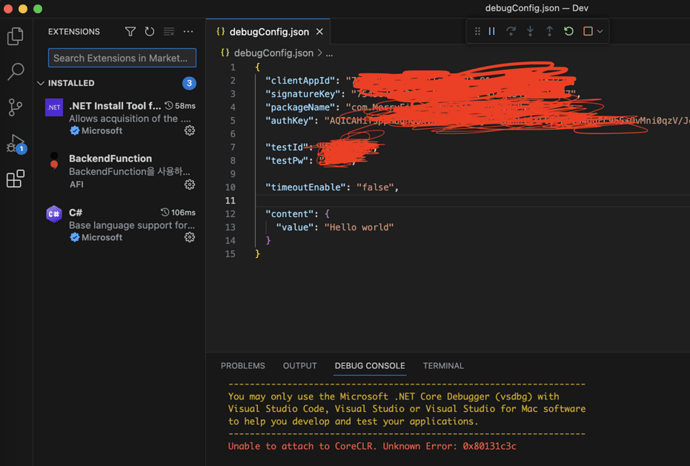
Task: Open the Search view in activity bar
Action: click(x=15, y=71)
